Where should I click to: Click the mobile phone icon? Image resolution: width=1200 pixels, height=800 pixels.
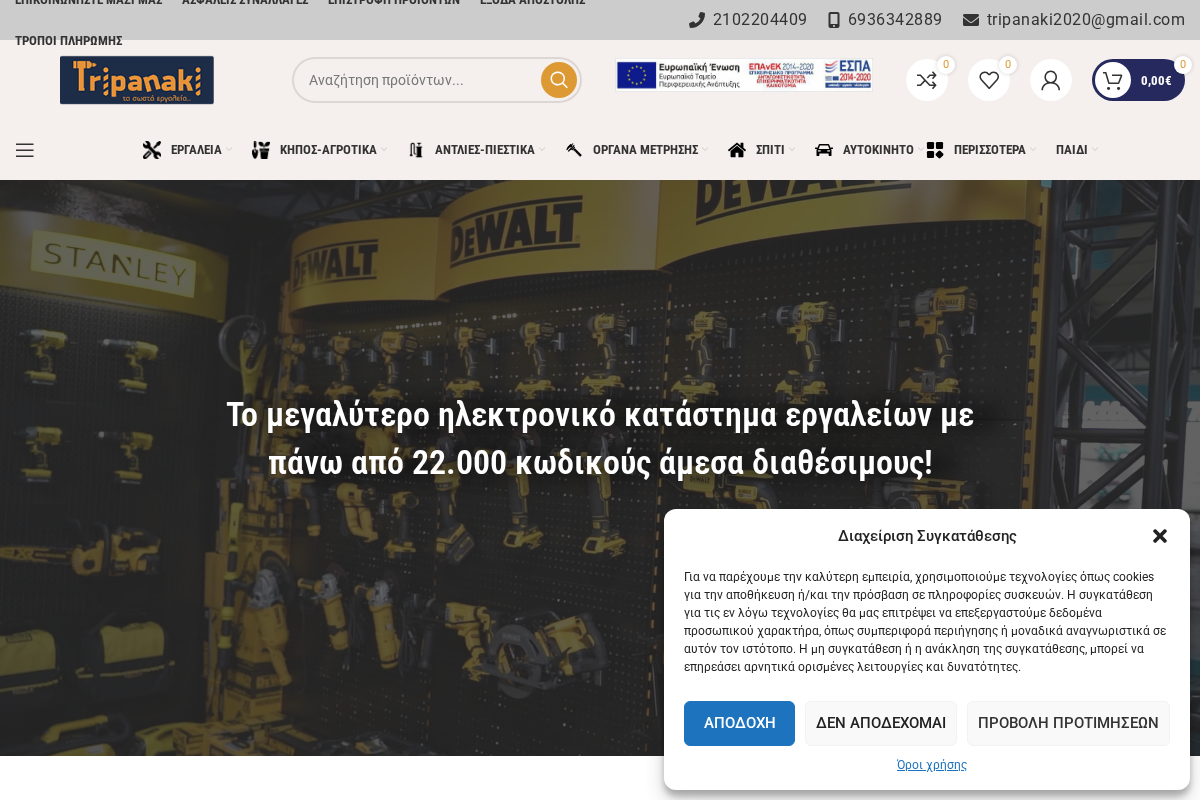click(834, 20)
